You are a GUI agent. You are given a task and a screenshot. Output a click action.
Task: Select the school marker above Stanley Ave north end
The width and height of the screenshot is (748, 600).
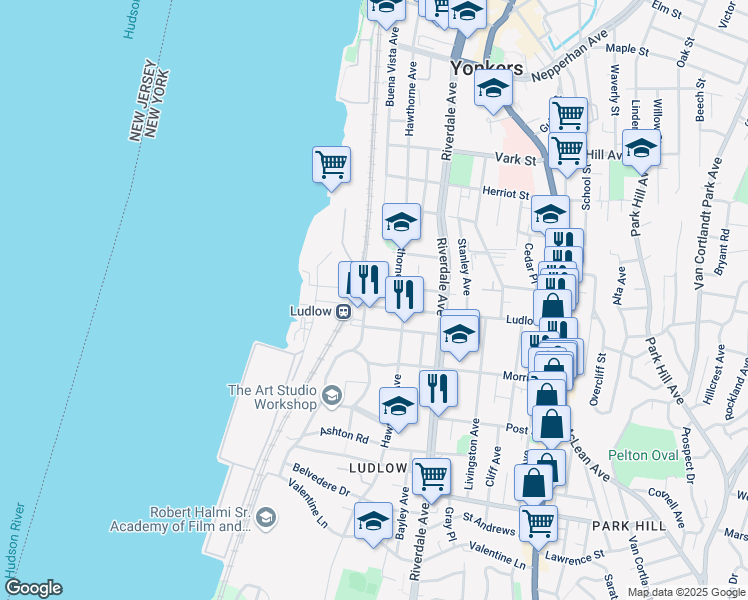(401, 222)
